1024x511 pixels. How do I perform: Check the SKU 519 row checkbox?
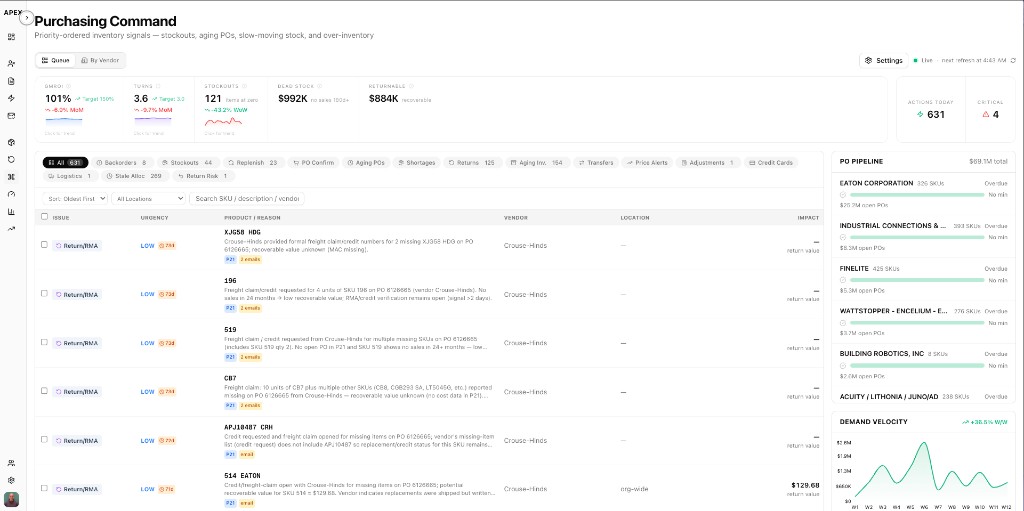point(44,342)
